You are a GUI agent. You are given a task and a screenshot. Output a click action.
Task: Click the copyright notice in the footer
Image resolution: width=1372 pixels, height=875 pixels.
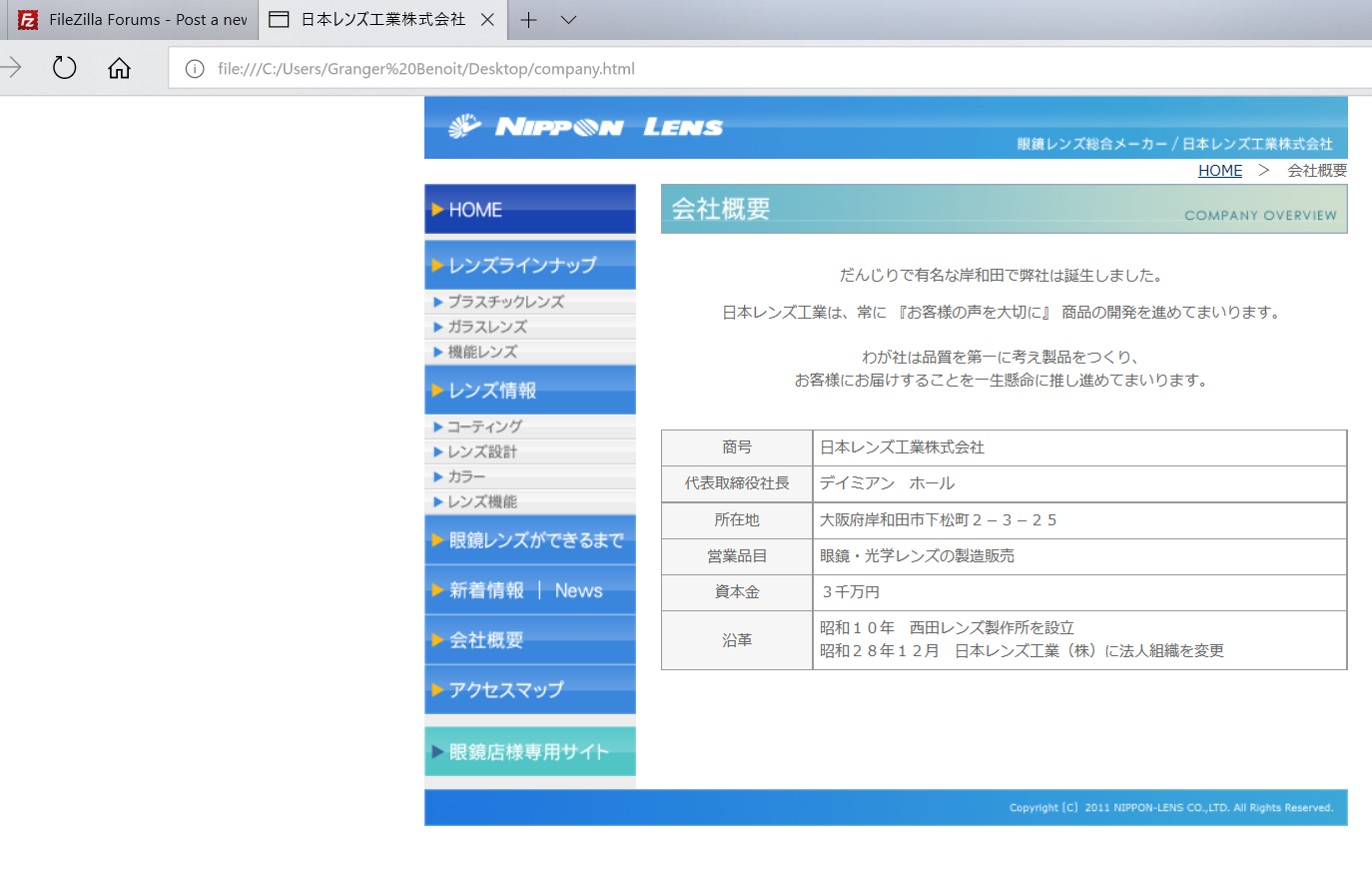pos(1171,807)
